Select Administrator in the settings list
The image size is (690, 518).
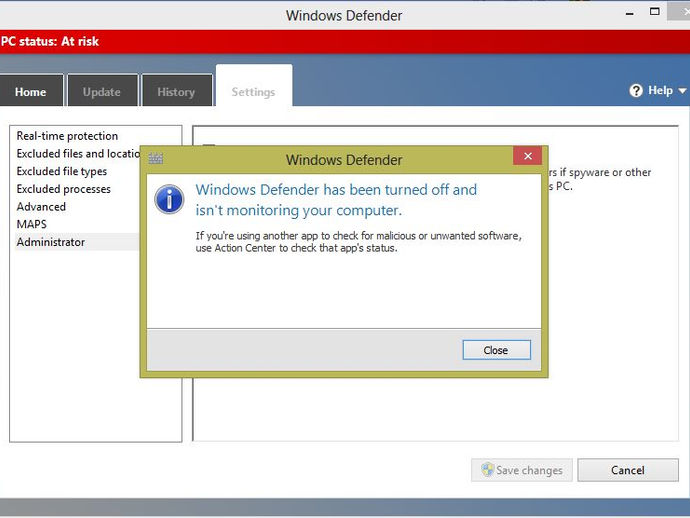pos(77,242)
